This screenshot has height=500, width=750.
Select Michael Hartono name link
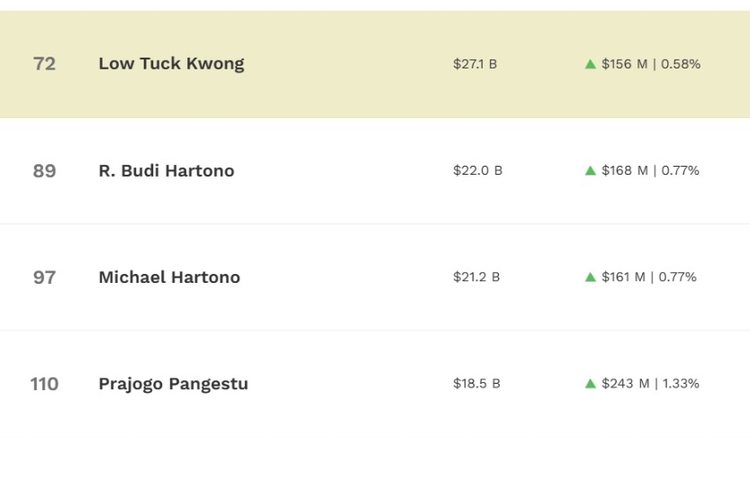click(169, 277)
